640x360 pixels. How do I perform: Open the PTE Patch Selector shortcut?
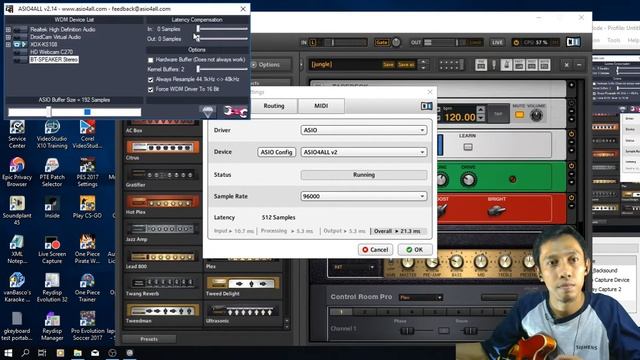coord(52,172)
